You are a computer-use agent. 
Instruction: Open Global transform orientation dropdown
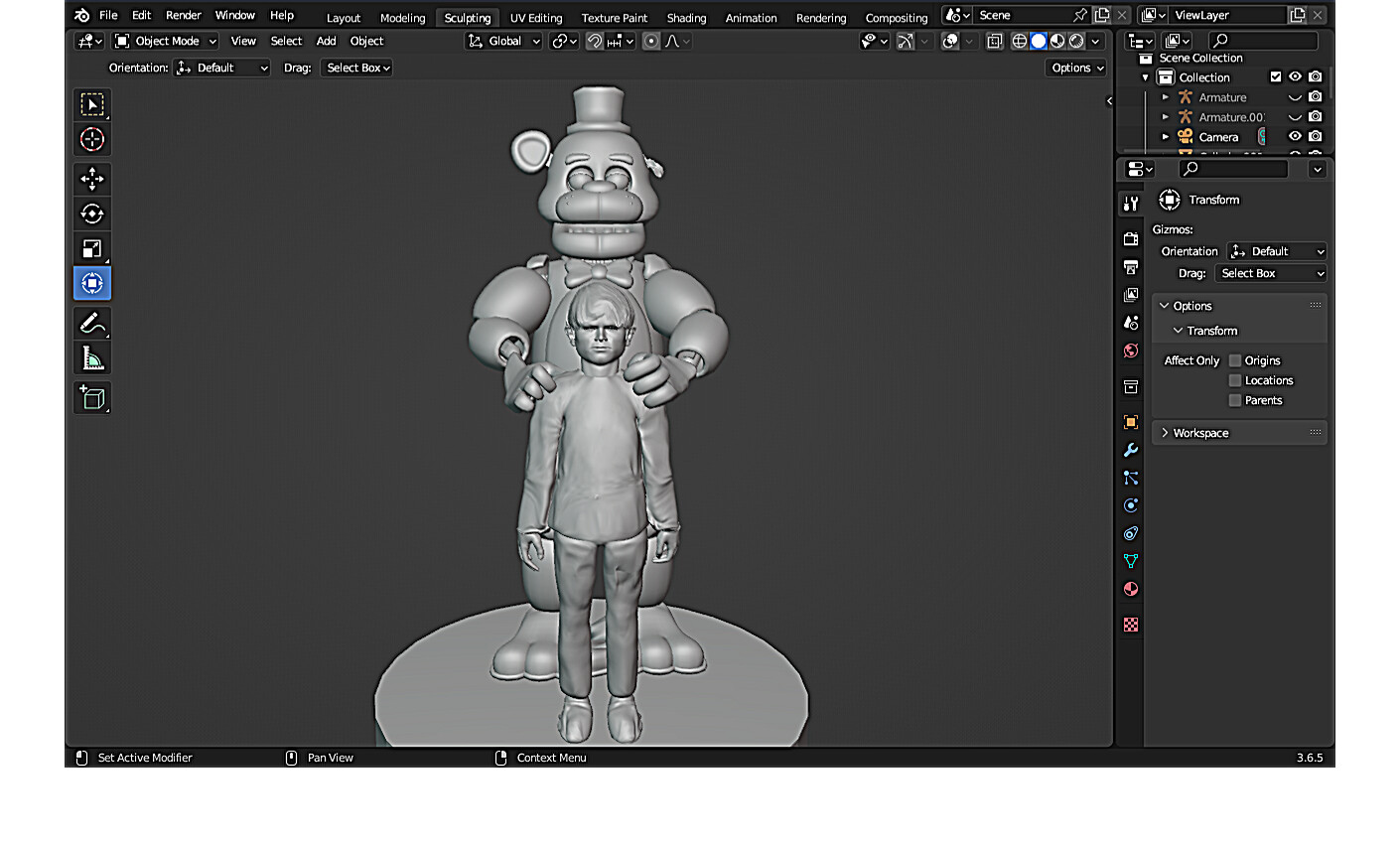point(504,41)
